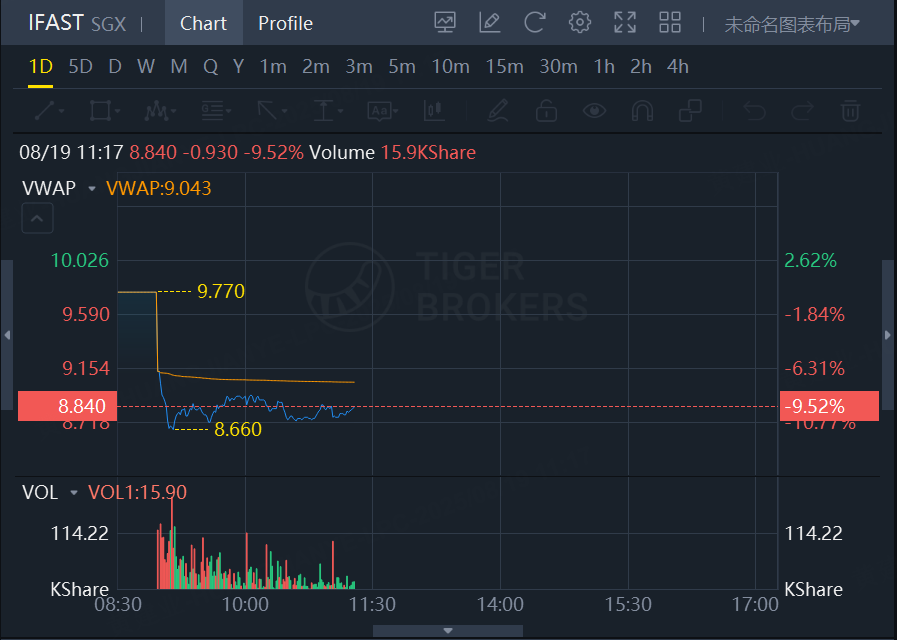Choose the 4h interval
Image resolution: width=897 pixels, height=640 pixels.
(678, 67)
